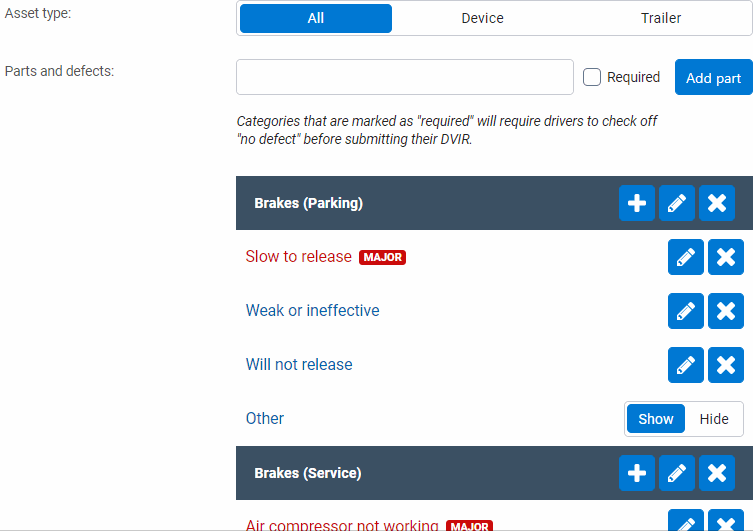
Task: Set Other option to Show
Action: [x=656, y=419]
